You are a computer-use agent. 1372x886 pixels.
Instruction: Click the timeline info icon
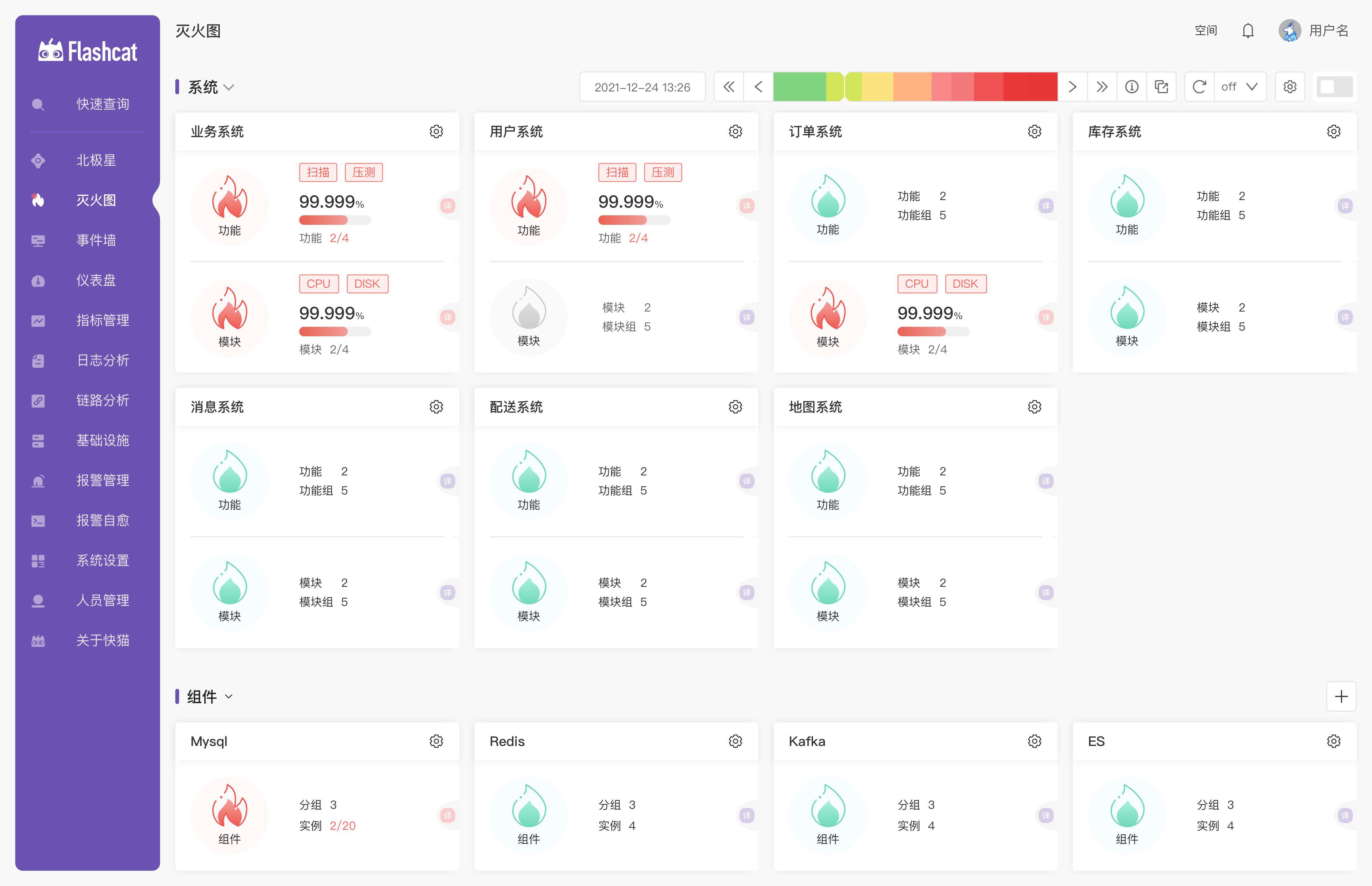[x=1132, y=87]
